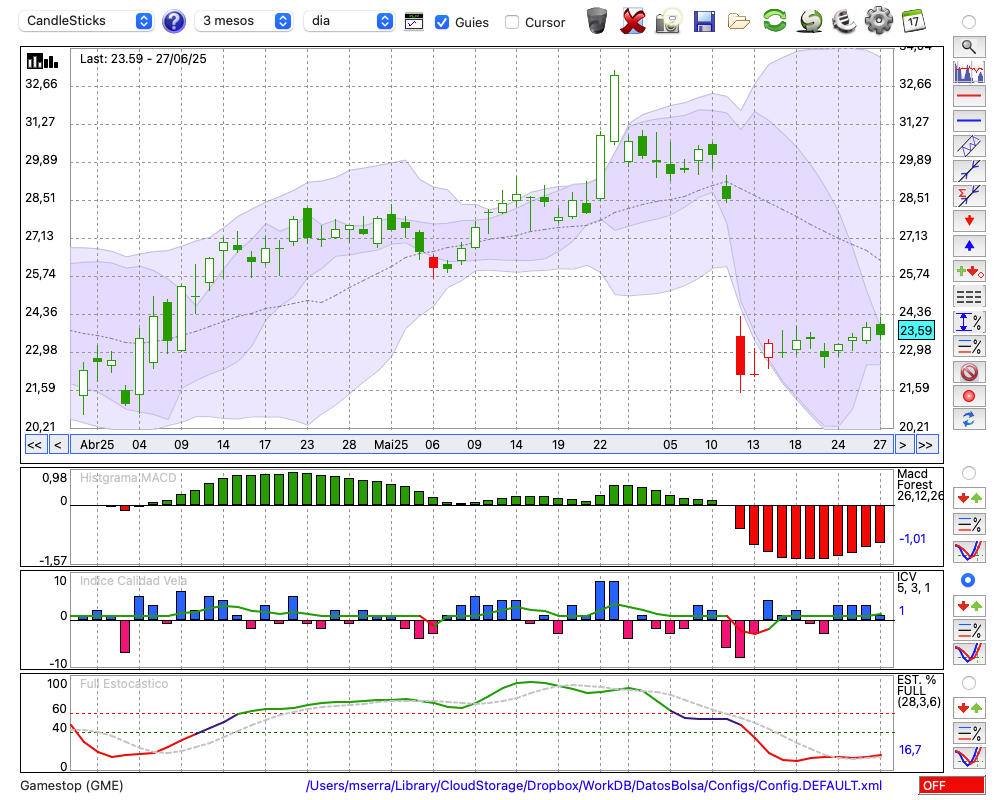Select the trend line with arrows tool
The height and width of the screenshot is (800, 1000).
(969, 171)
